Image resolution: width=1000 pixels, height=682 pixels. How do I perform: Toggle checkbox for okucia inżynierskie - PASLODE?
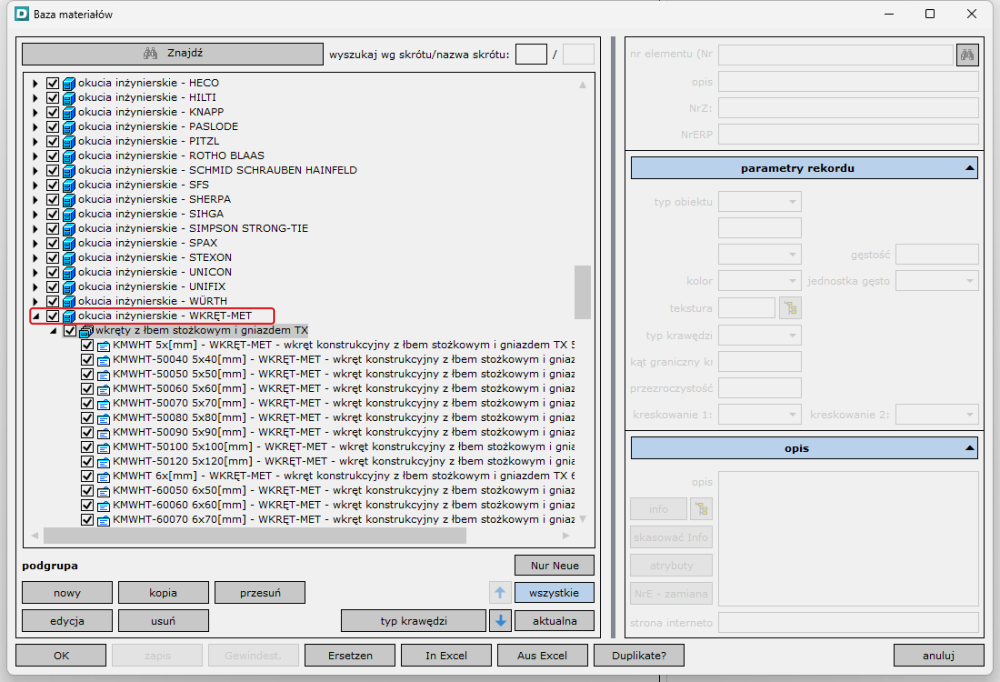(x=52, y=126)
